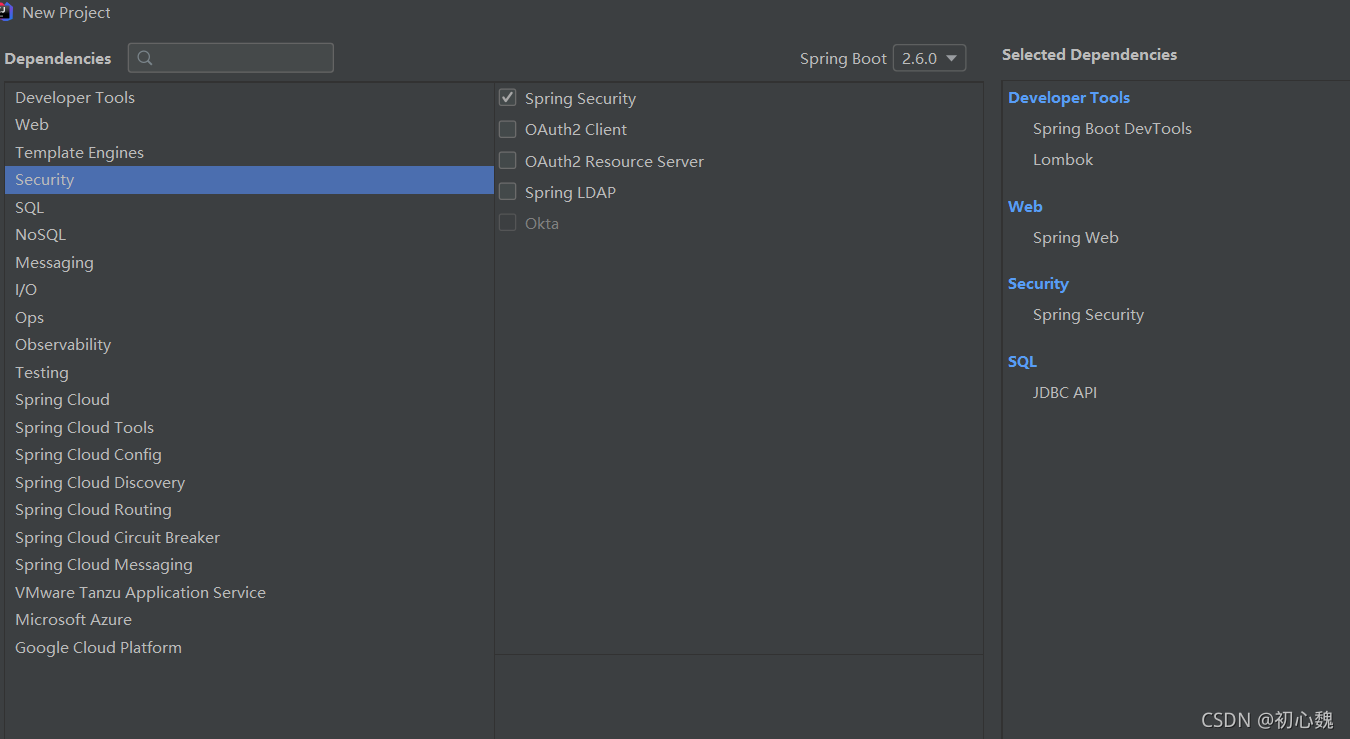This screenshot has height=739, width=1350.
Task: Select the Developer Tools category
Action: click(249, 97)
